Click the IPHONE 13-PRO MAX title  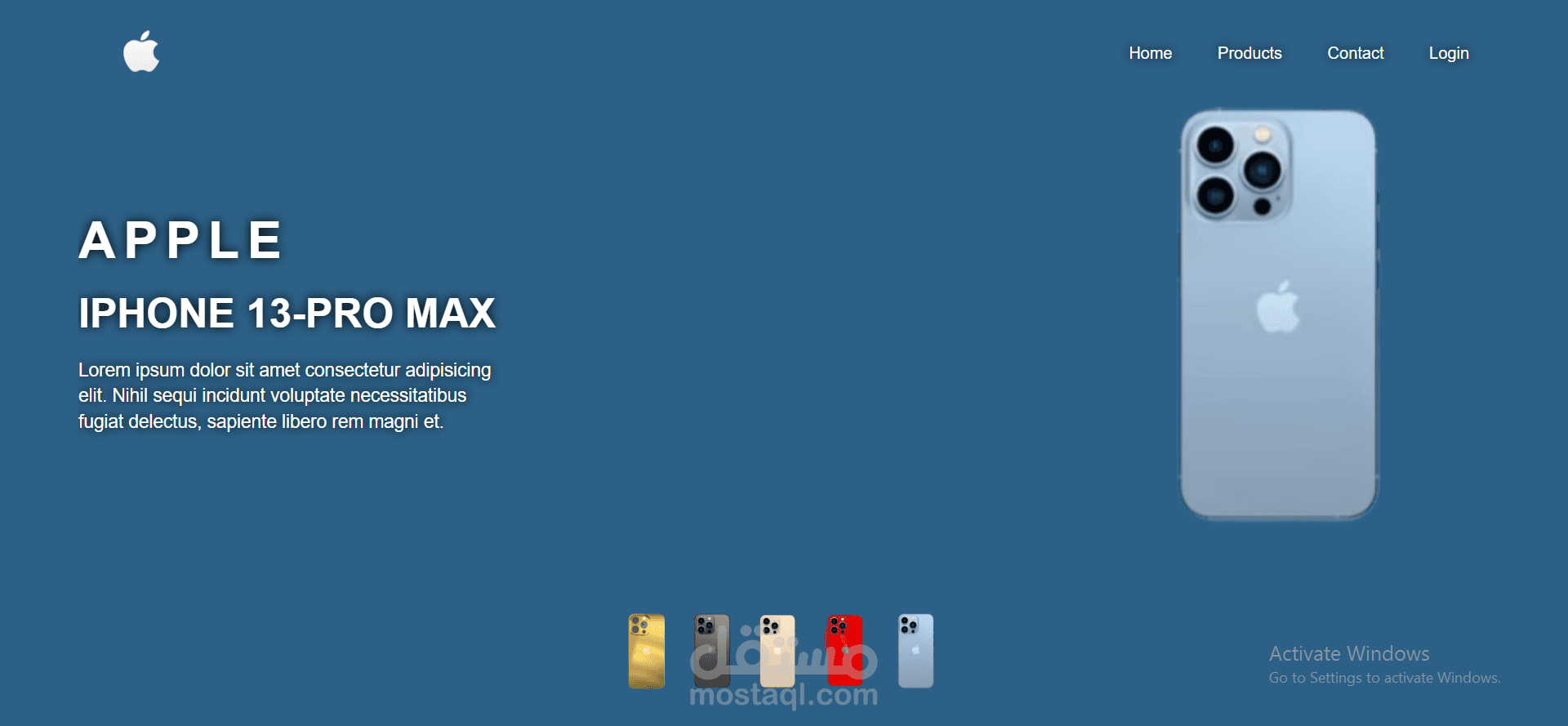[x=287, y=313]
